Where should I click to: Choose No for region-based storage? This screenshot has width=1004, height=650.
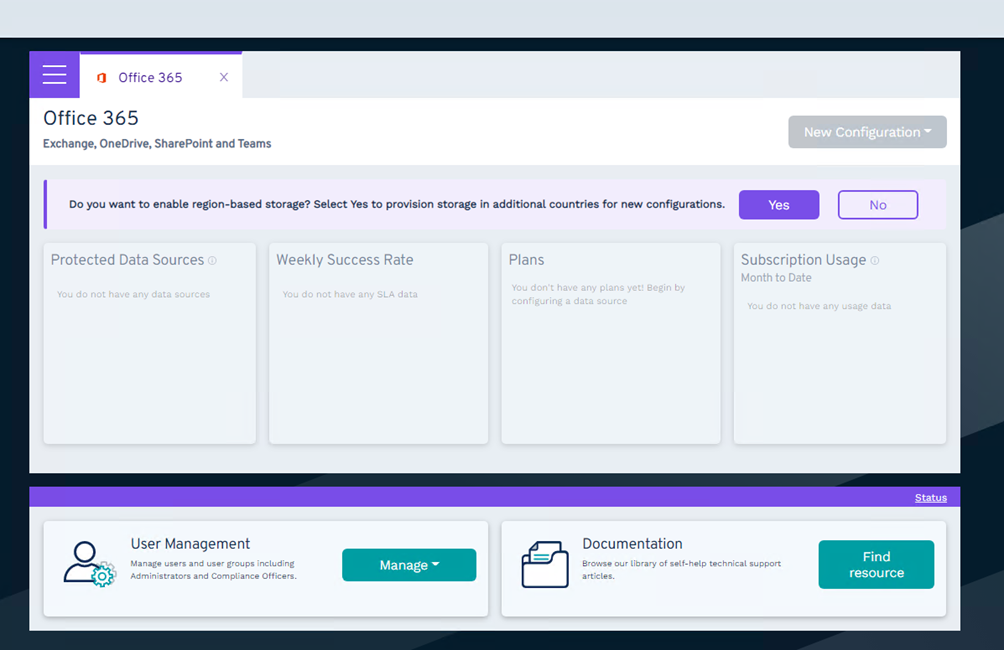tap(877, 205)
